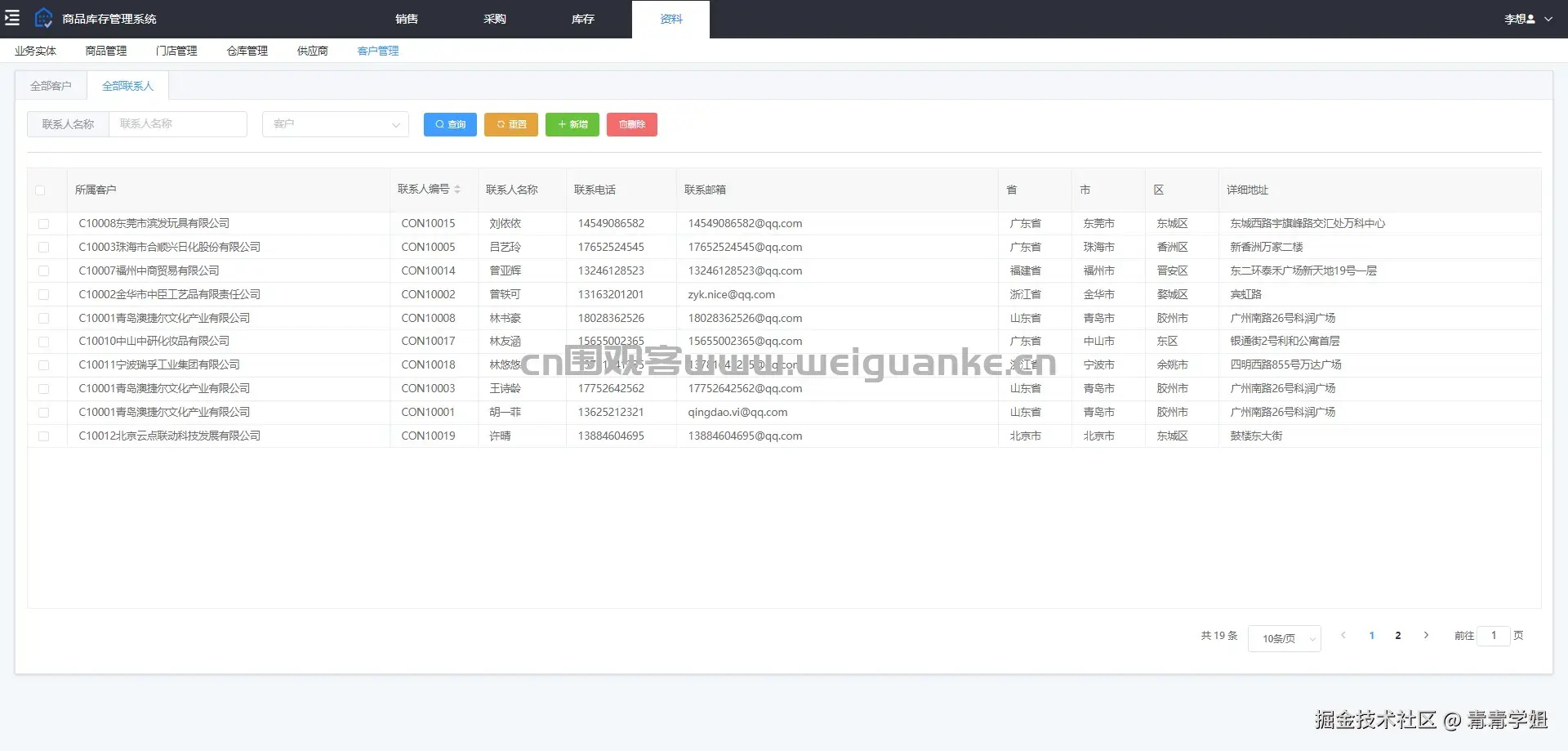Open the 仓库管理 submenu
This screenshot has height=751, width=1568.
point(247,51)
